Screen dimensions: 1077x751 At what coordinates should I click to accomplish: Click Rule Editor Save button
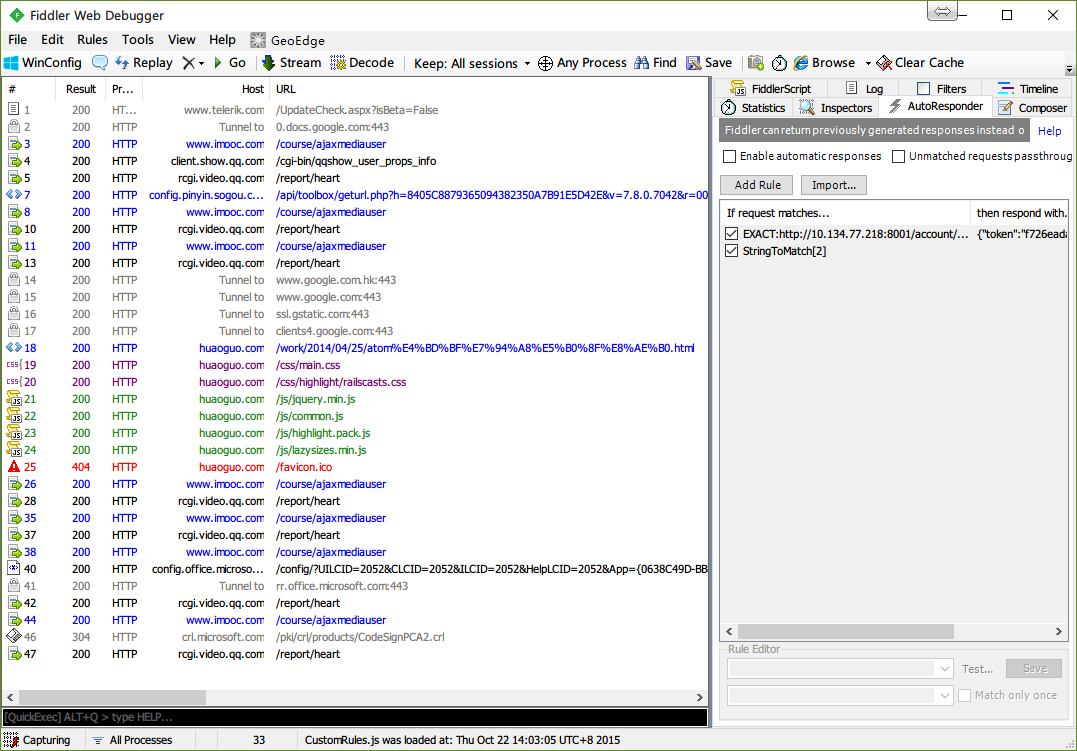pos(1034,669)
